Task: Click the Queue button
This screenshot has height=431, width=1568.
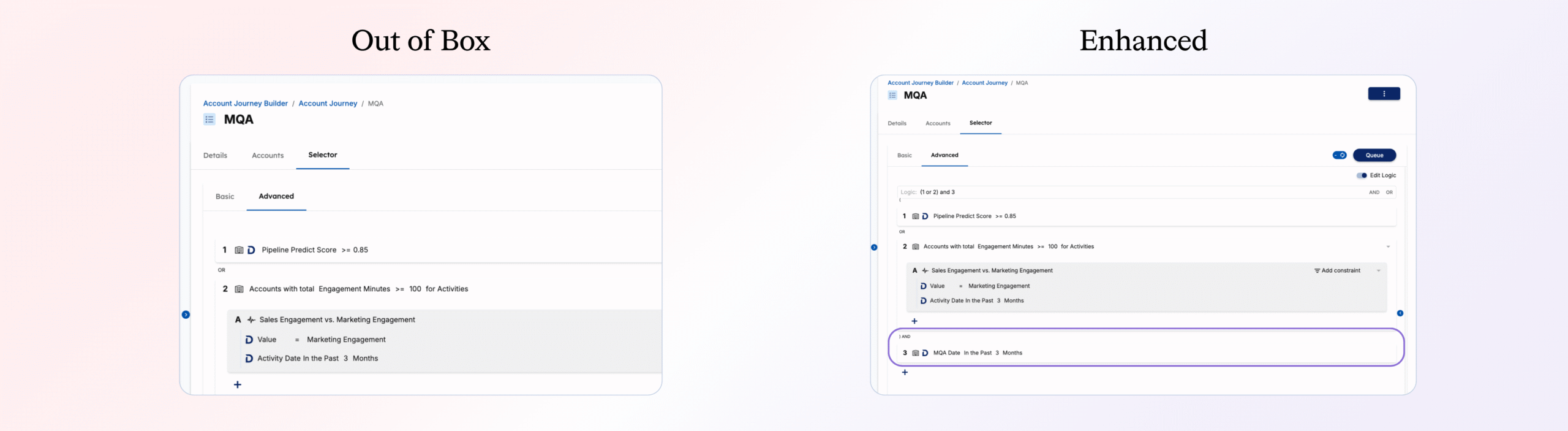Action: pyautogui.click(x=1374, y=155)
